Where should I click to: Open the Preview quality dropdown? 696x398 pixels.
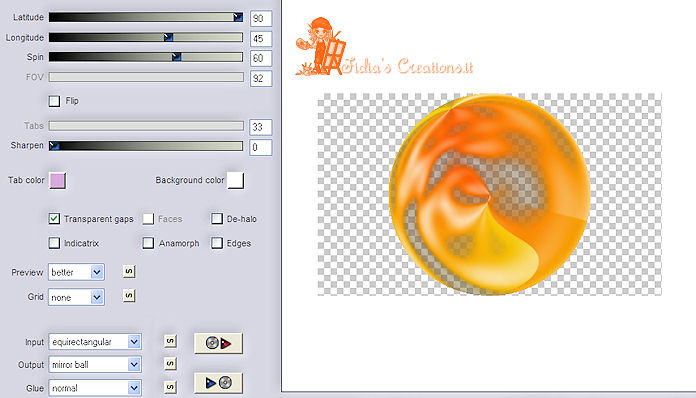[76, 272]
